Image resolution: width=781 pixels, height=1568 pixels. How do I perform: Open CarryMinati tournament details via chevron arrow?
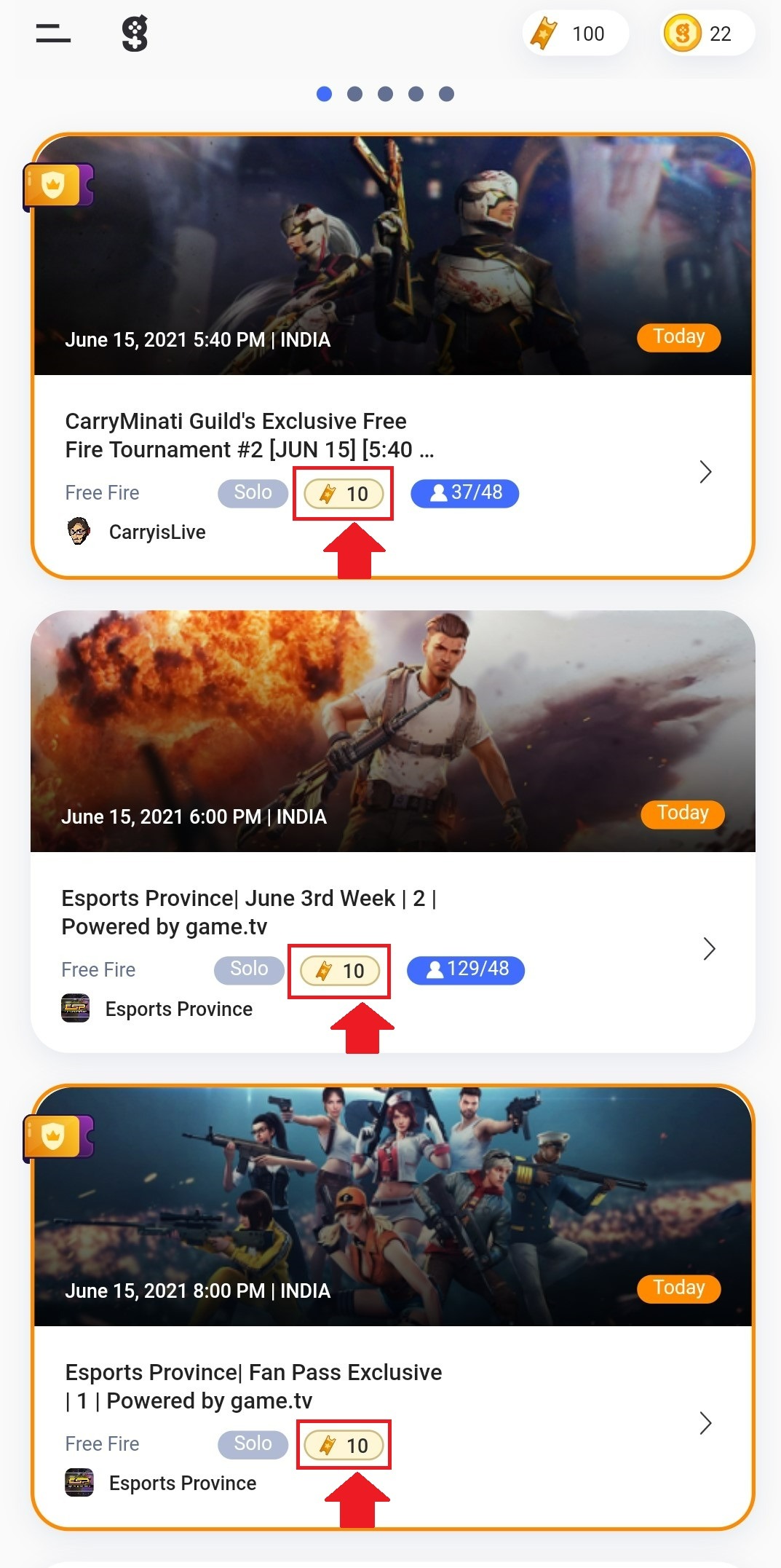click(x=705, y=472)
